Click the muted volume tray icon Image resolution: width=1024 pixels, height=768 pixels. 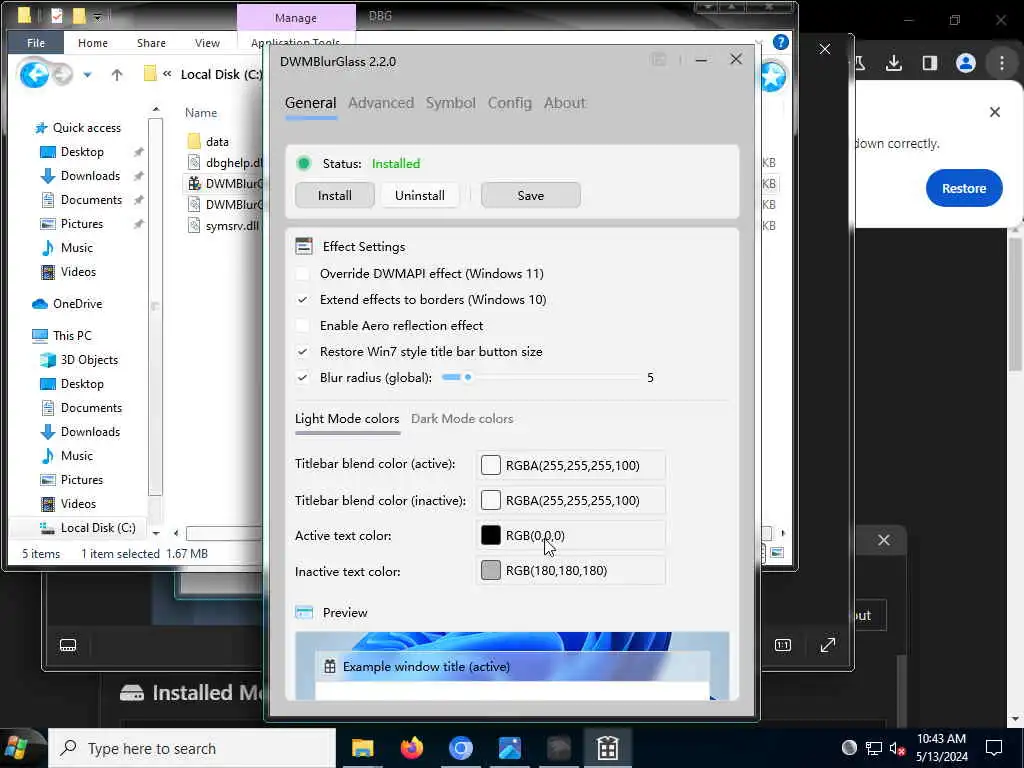(897, 748)
